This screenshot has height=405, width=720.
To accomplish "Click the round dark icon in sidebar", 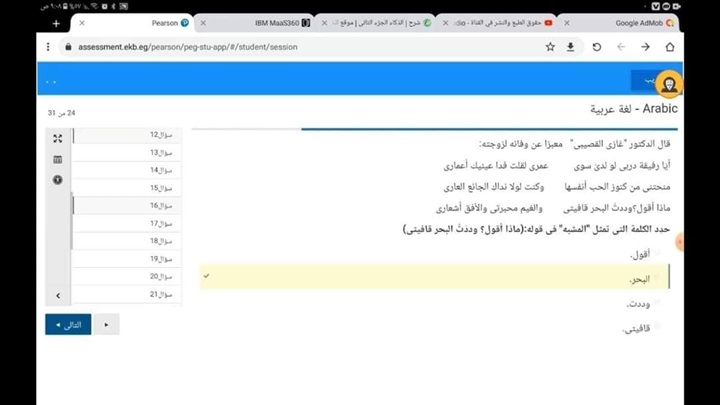I will [58, 180].
